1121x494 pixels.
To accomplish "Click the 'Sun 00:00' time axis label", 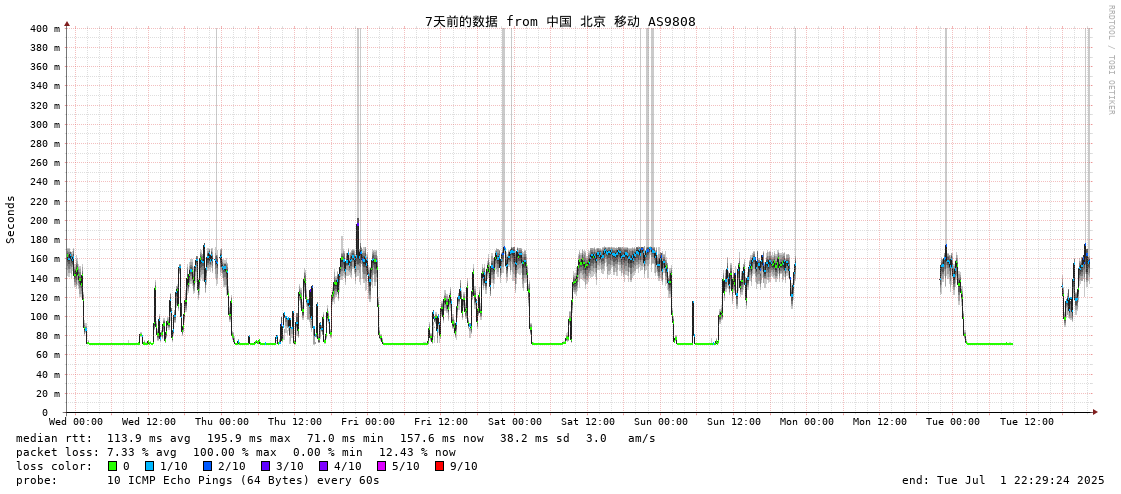I will (x=661, y=422).
